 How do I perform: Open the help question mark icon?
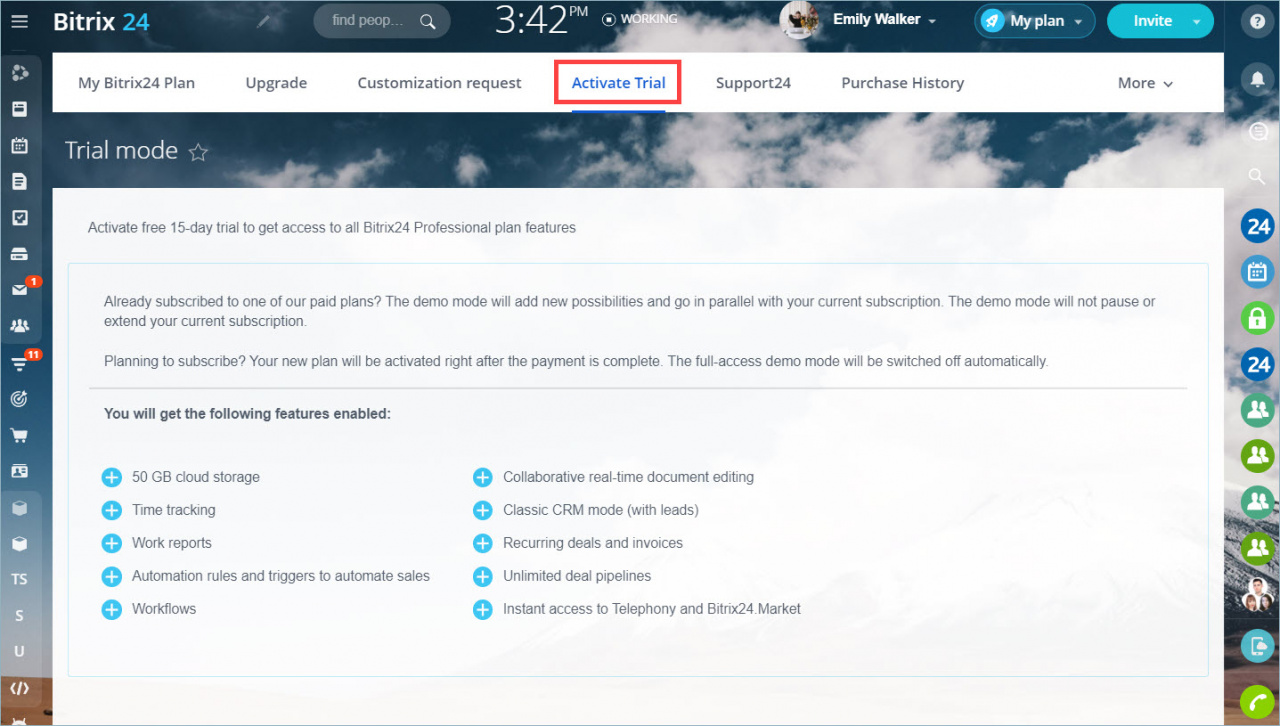click(x=1257, y=21)
